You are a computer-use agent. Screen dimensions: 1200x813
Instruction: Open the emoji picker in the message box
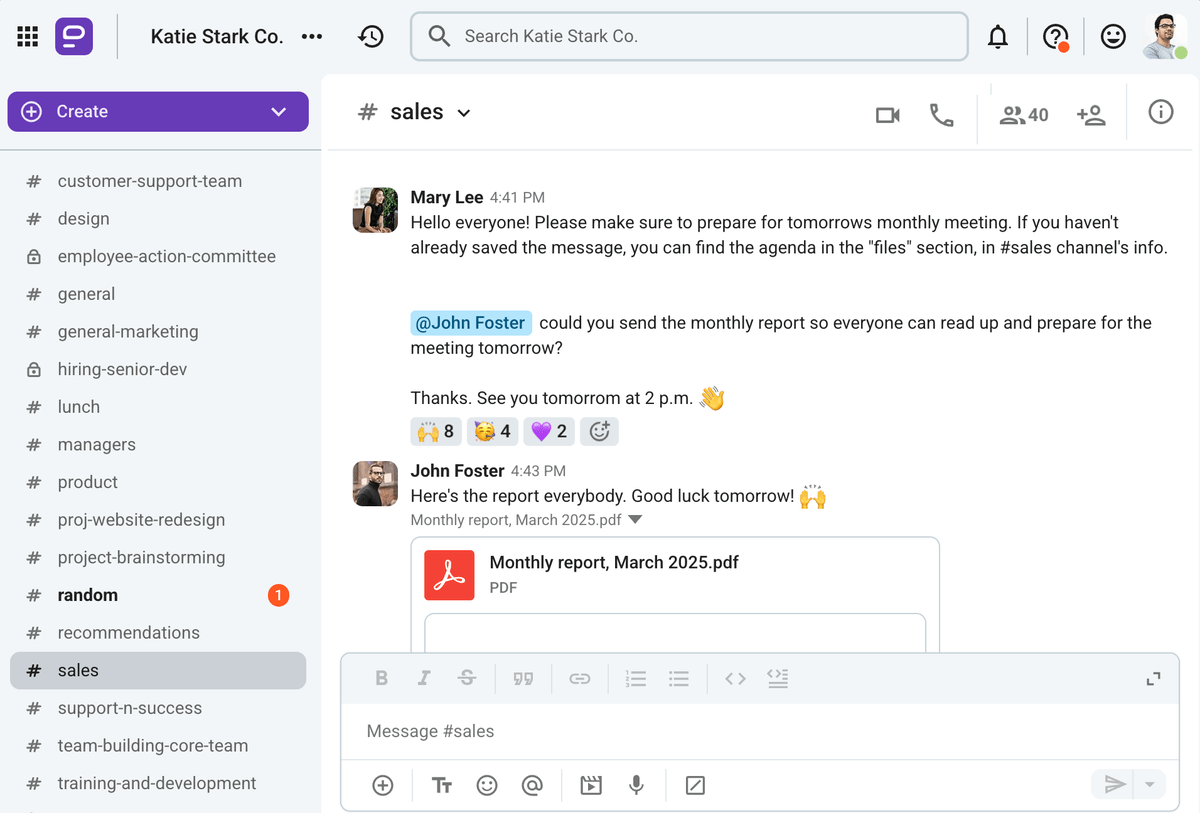[x=487, y=785]
